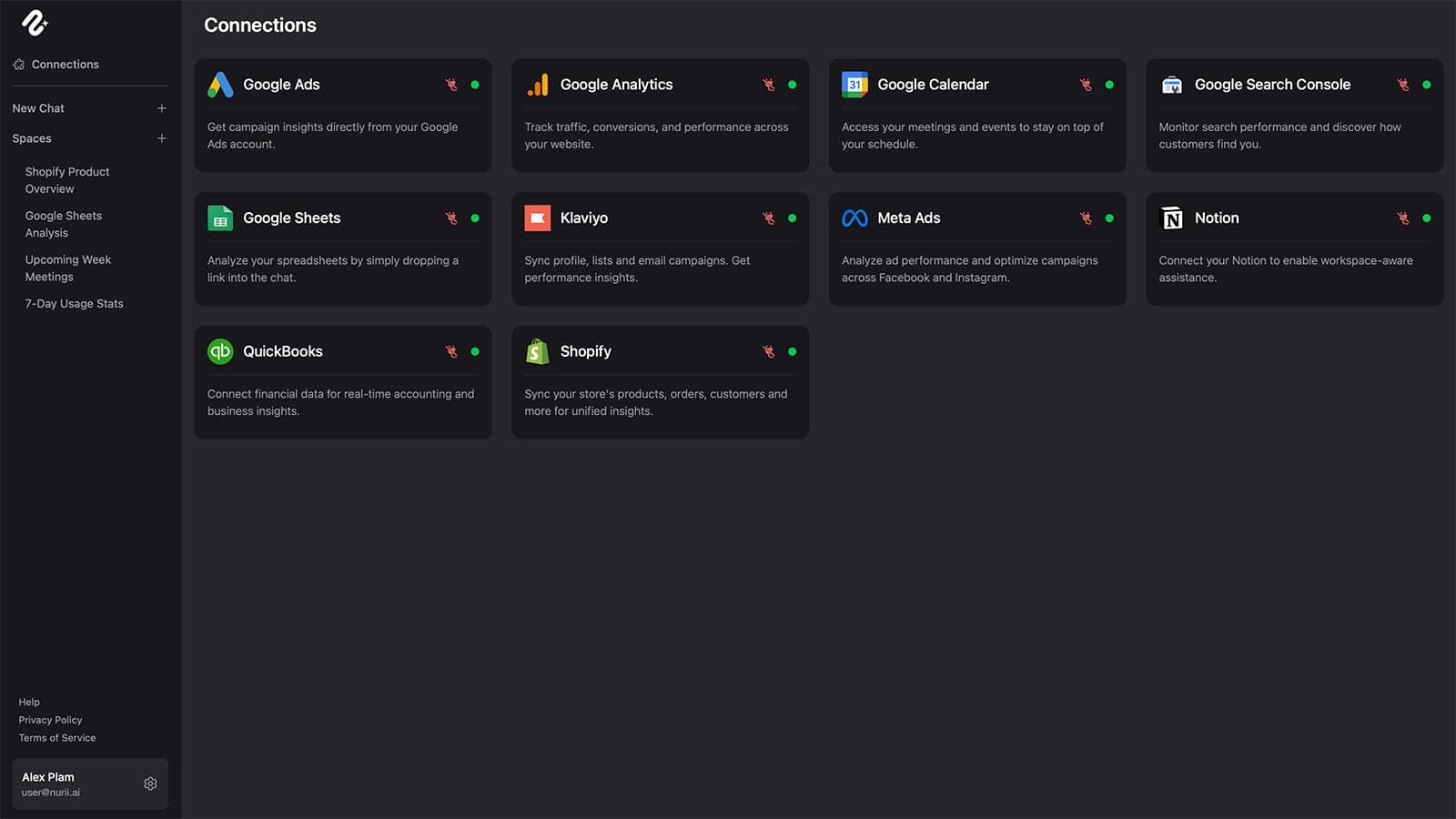
Task: Click 'Sync your store's products' description text
Action: coord(656,402)
